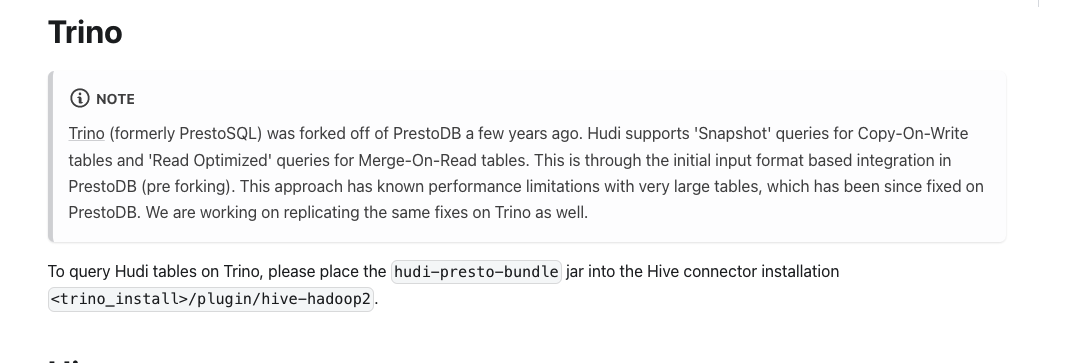
Task: Click the thin vertical divider at top right
Action: click(1037, 3)
